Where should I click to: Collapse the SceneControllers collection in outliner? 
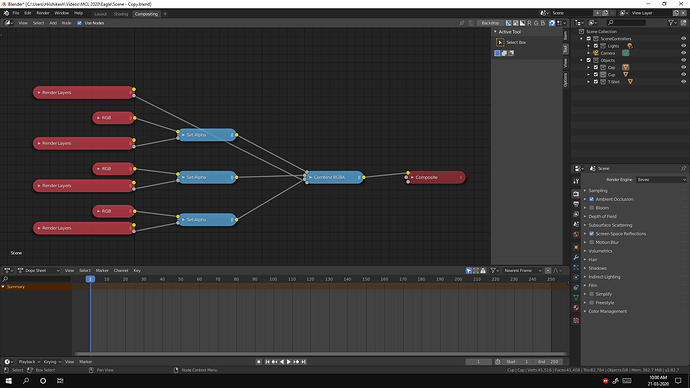pos(581,39)
